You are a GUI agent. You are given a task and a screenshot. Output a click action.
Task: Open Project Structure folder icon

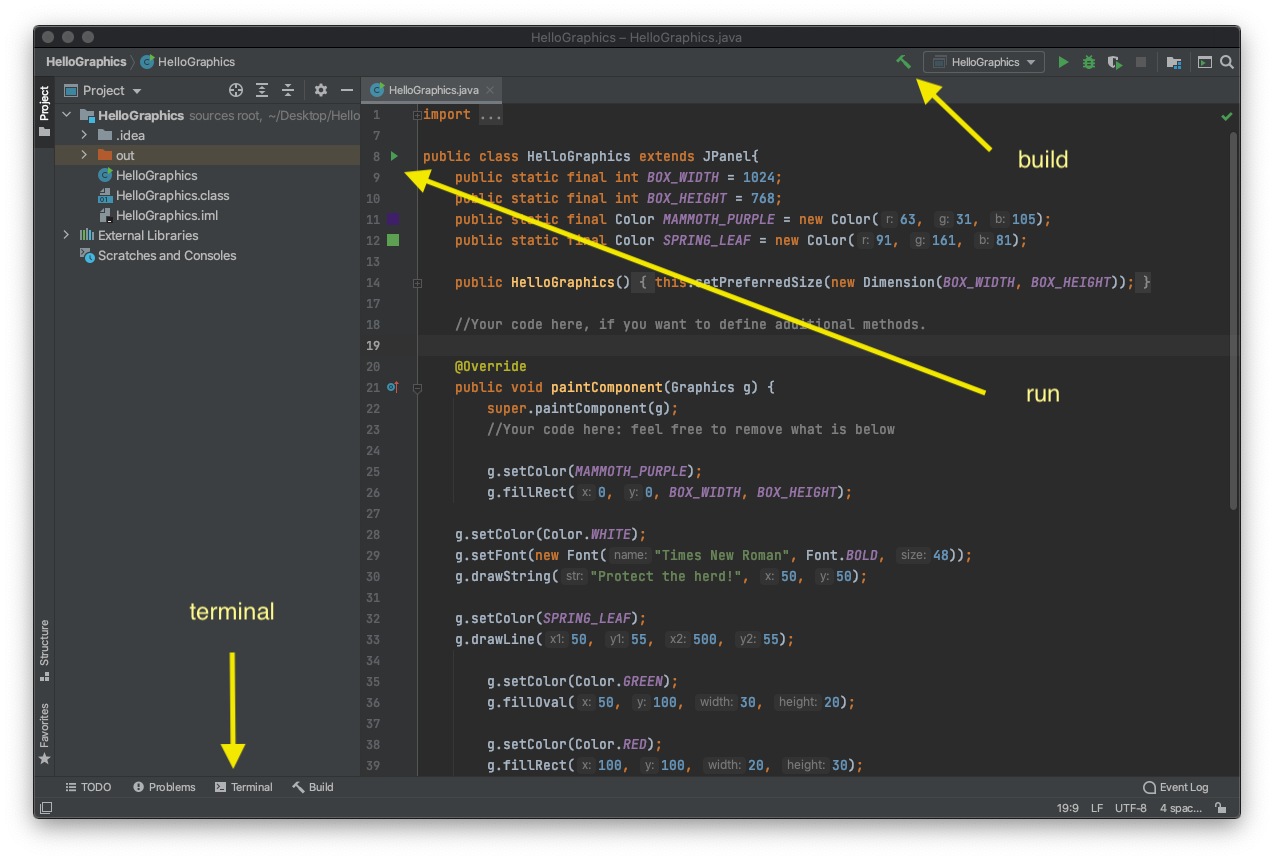coord(1174,62)
